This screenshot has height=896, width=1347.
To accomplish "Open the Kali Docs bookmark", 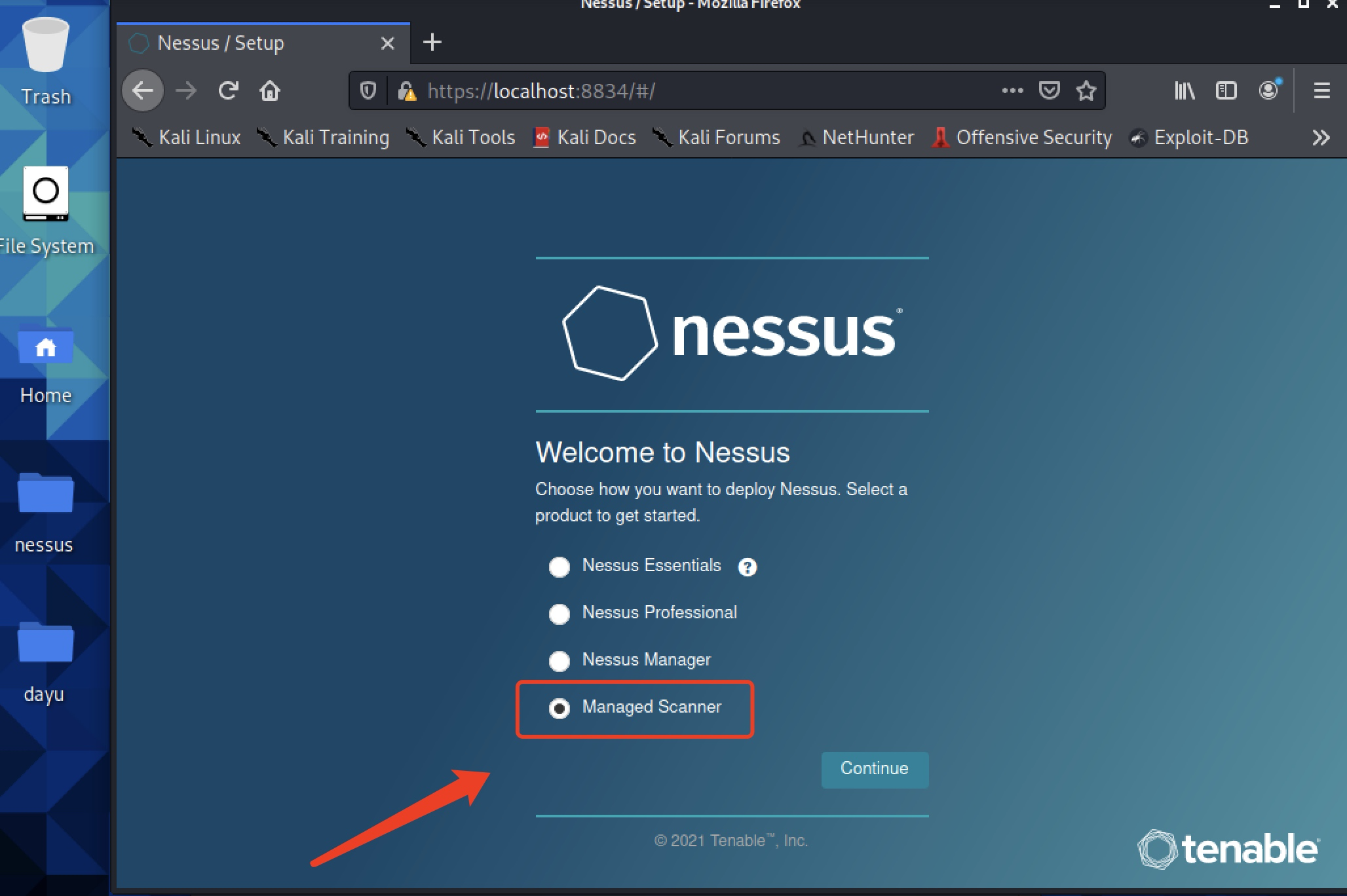I will click(x=584, y=138).
